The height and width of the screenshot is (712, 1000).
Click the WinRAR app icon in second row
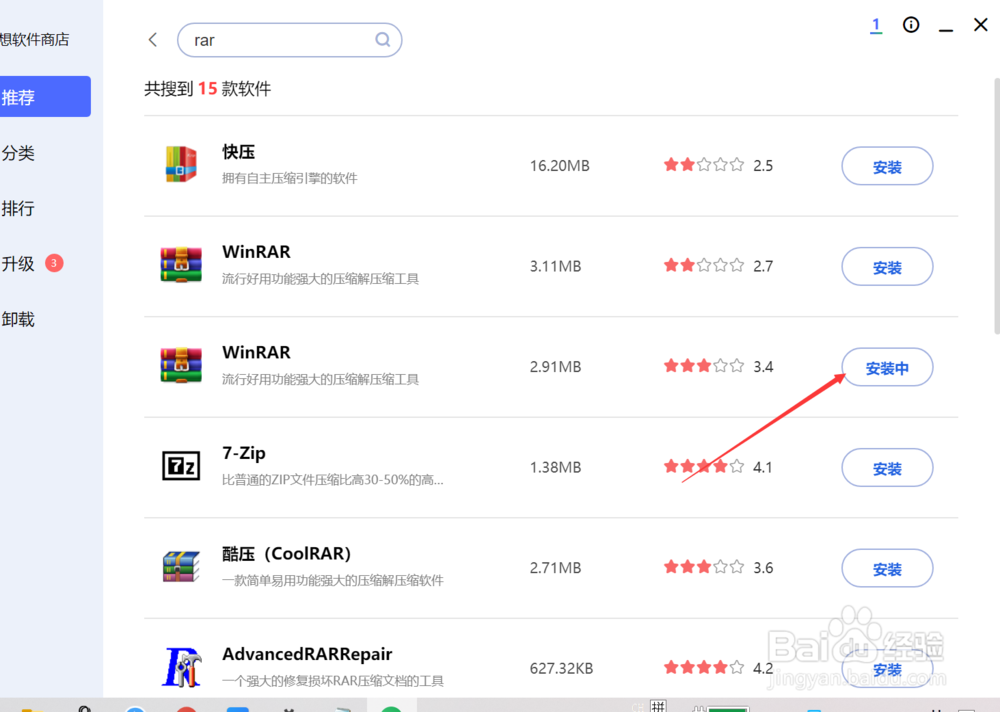pos(180,264)
